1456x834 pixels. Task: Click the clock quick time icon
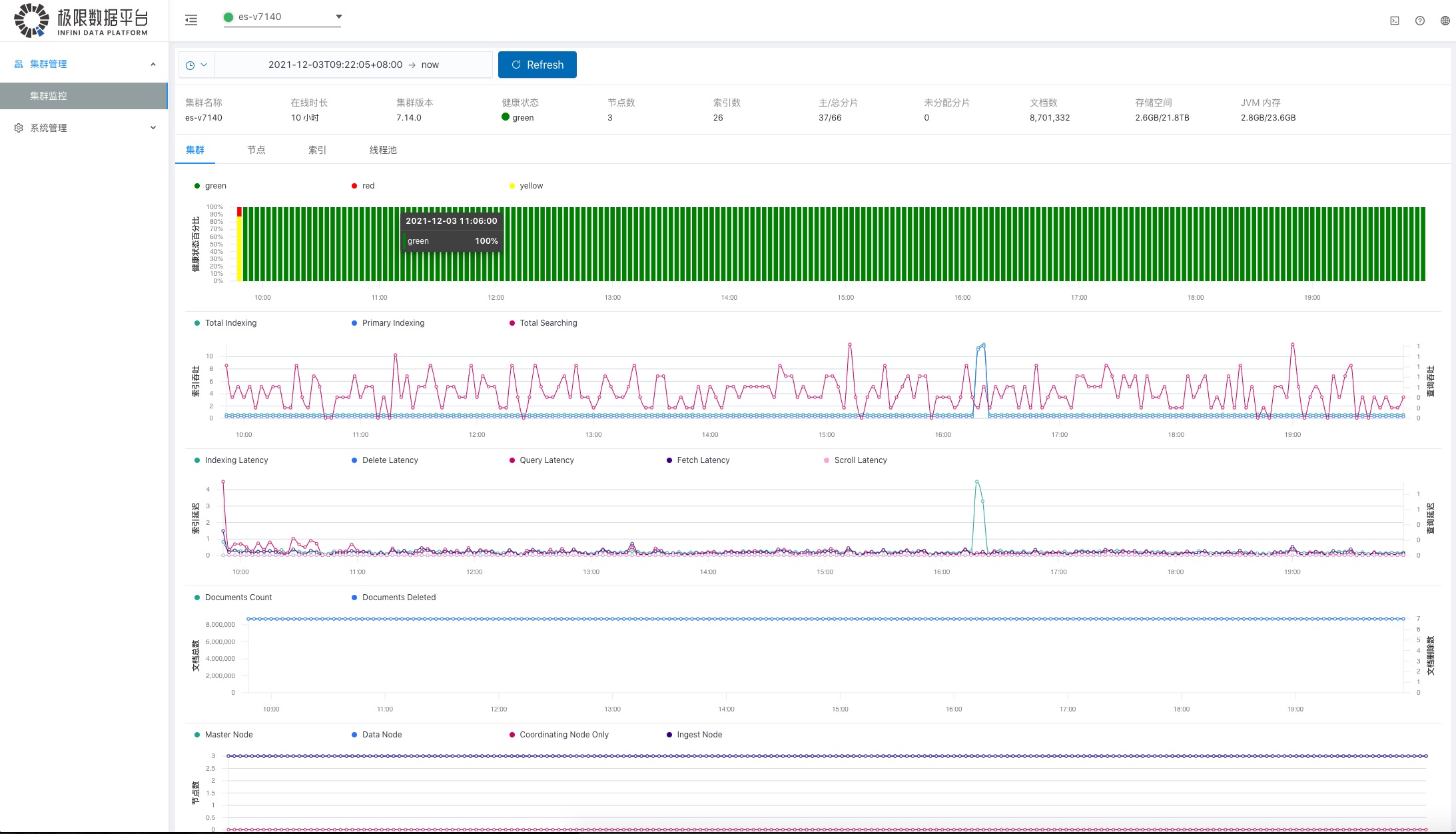190,65
